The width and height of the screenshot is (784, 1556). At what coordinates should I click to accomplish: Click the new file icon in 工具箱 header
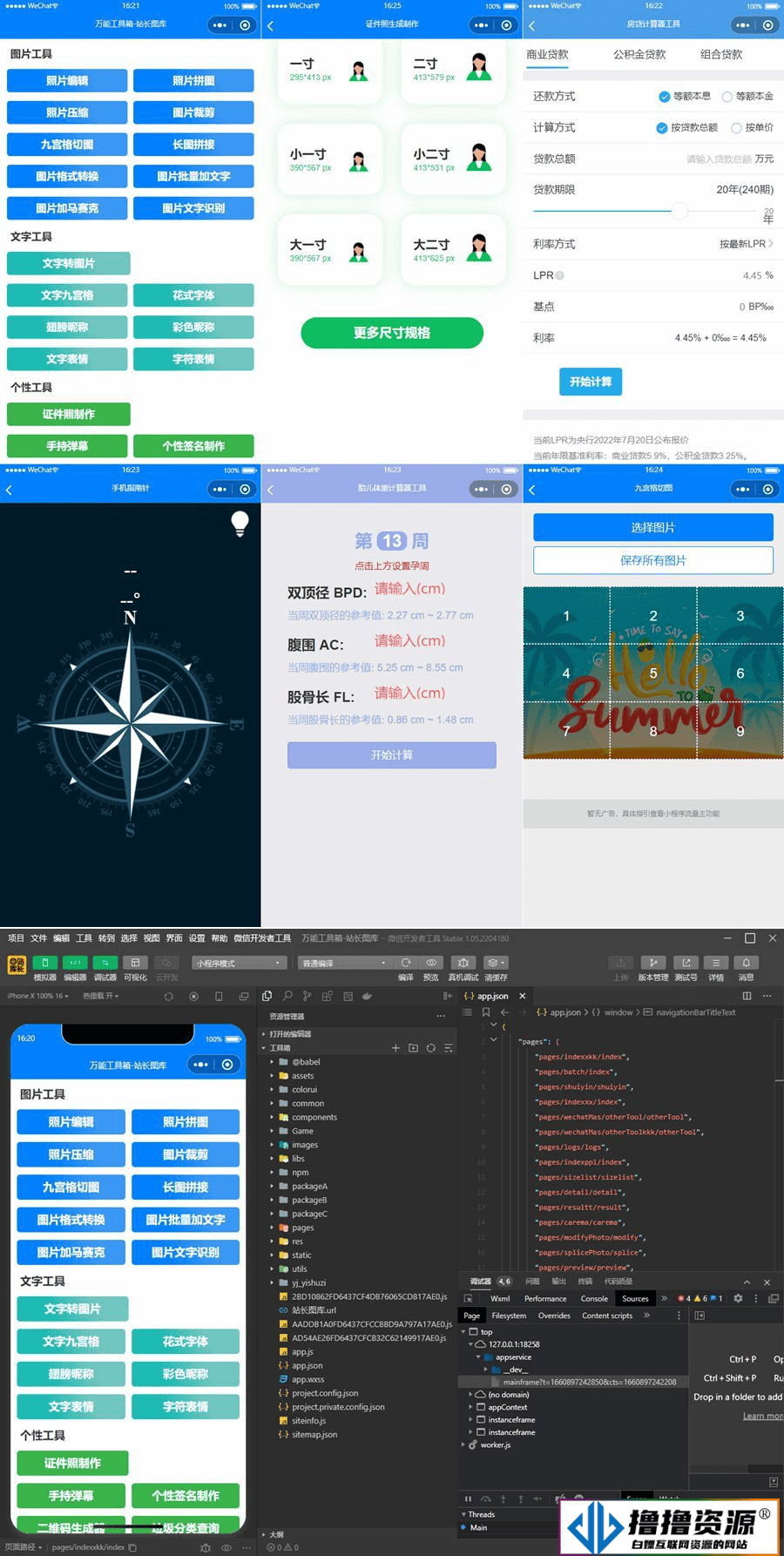click(395, 1048)
